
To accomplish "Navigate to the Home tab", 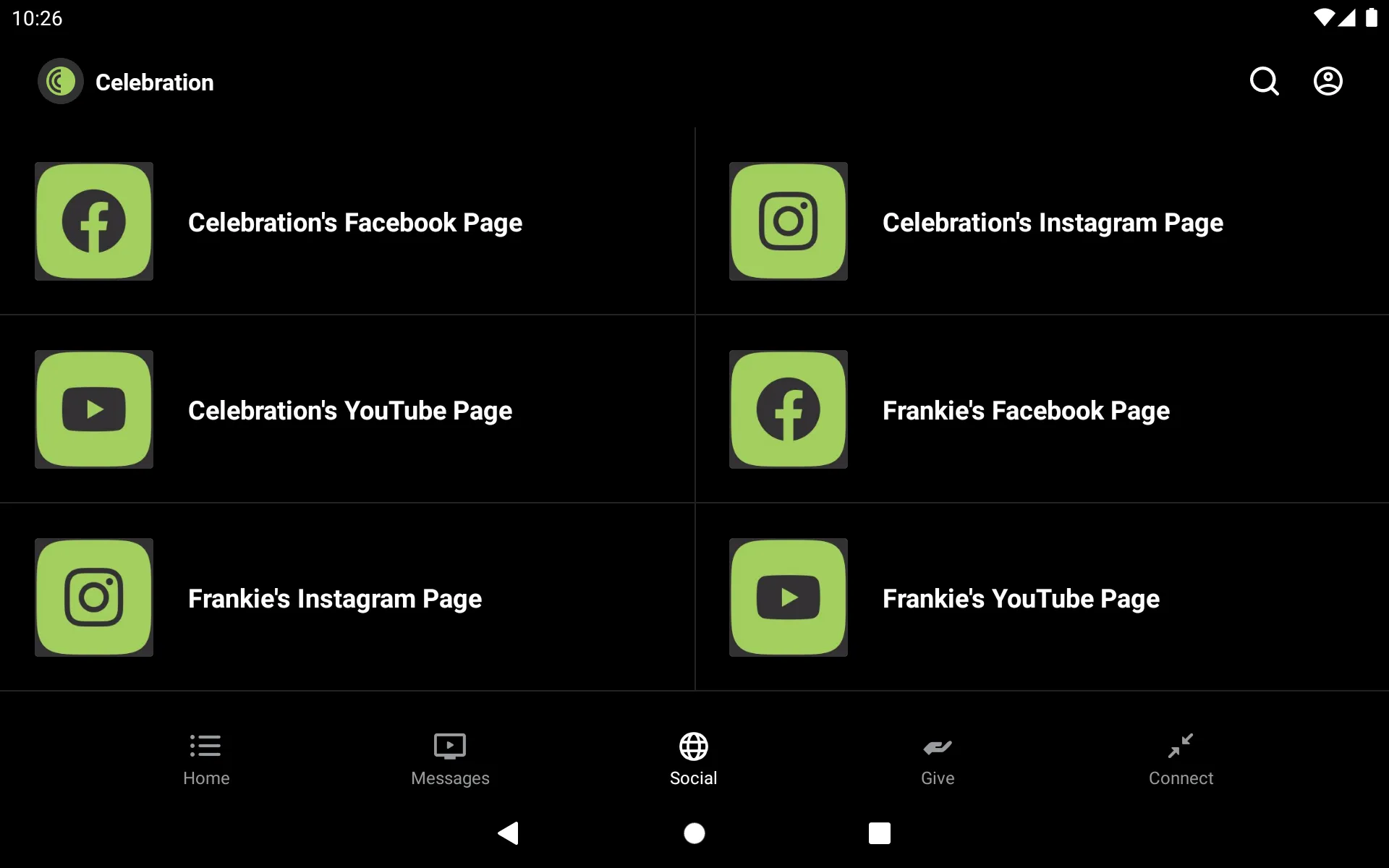I will coord(205,758).
